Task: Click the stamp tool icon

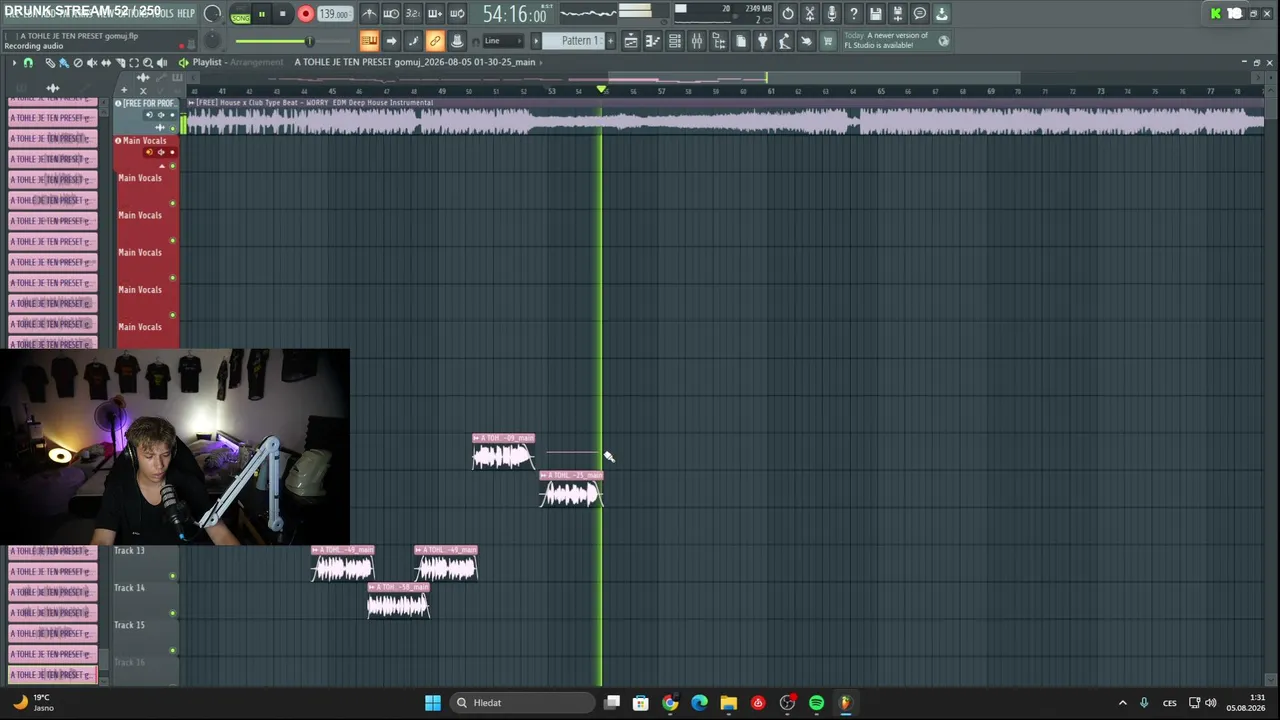Action: (457, 41)
